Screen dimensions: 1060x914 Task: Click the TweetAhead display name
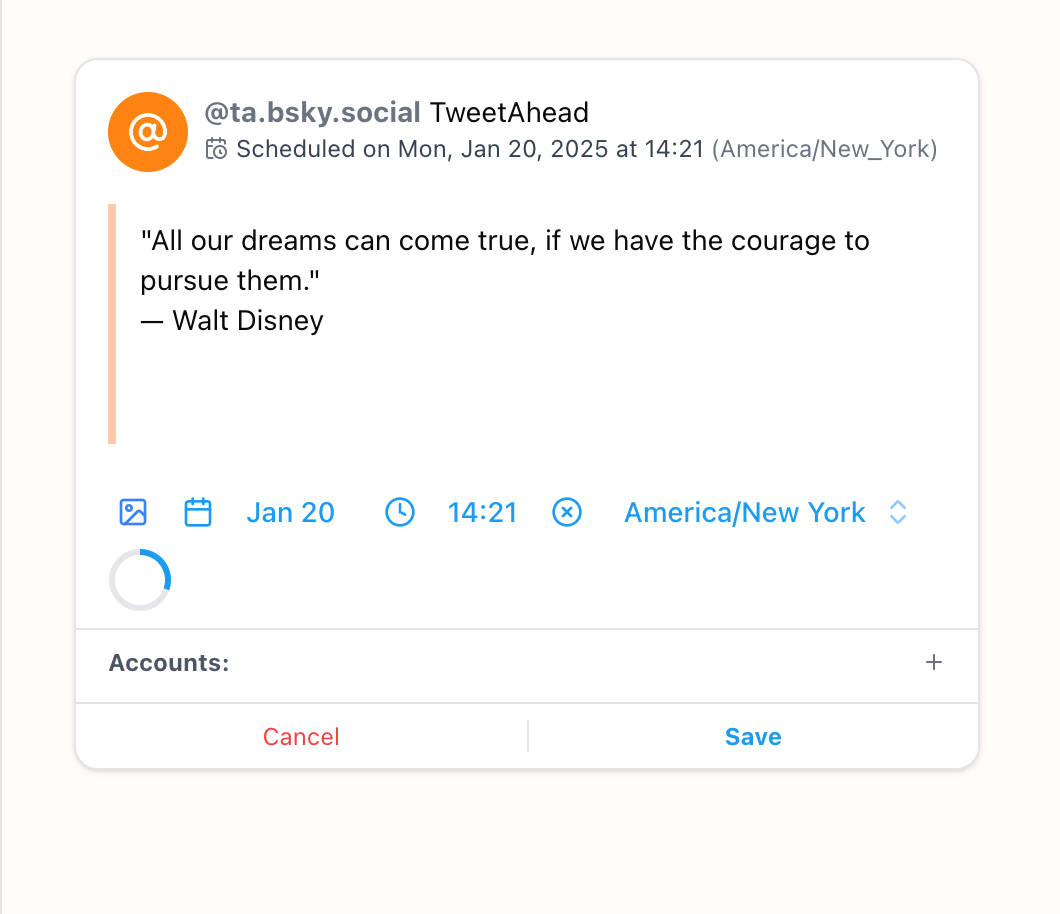pyautogui.click(x=509, y=113)
